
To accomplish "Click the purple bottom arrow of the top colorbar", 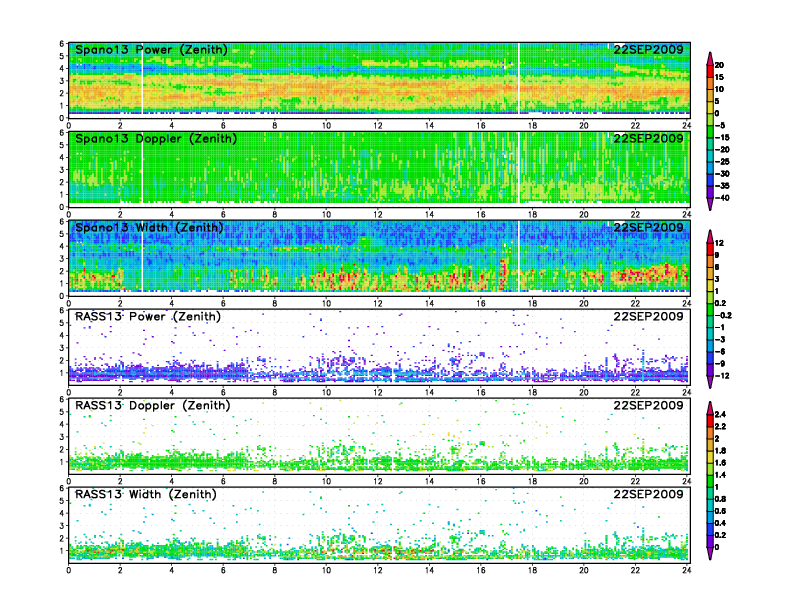I will (x=710, y=204).
